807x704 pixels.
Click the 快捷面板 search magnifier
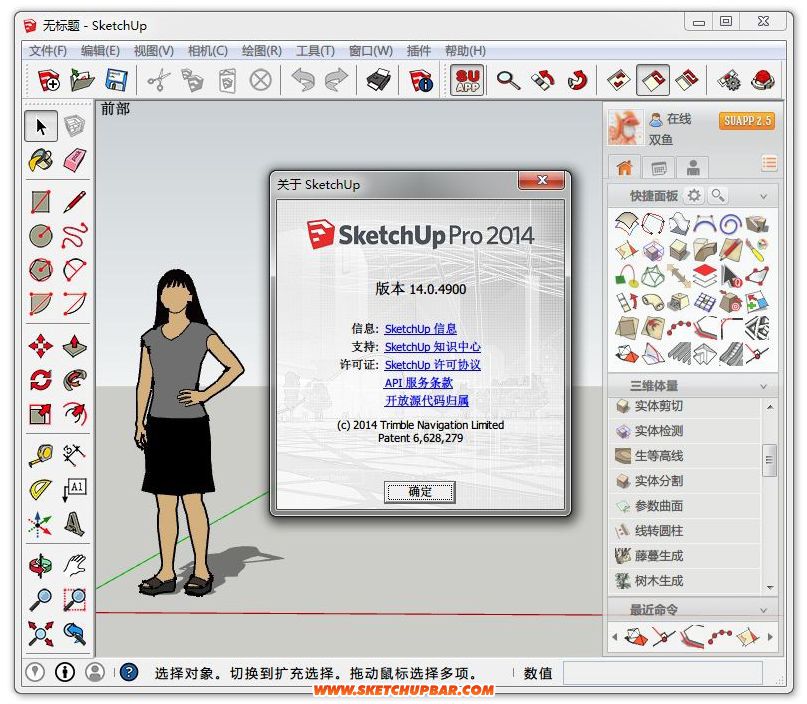click(x=717, y=196)
